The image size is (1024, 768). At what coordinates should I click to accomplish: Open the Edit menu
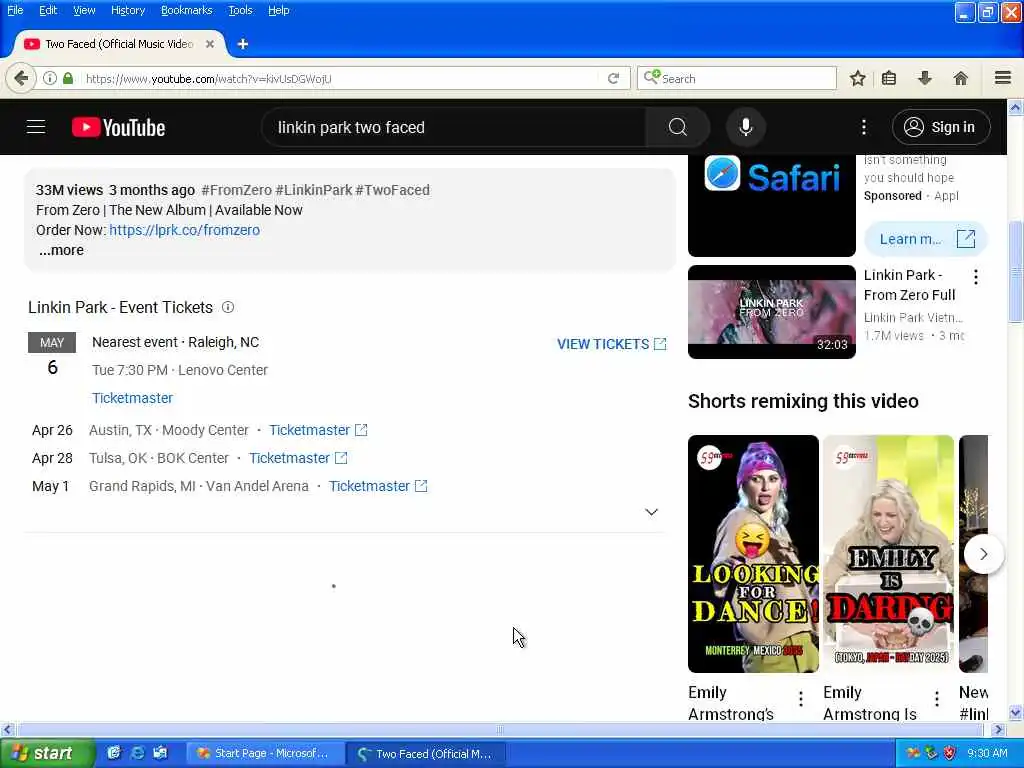48,10
